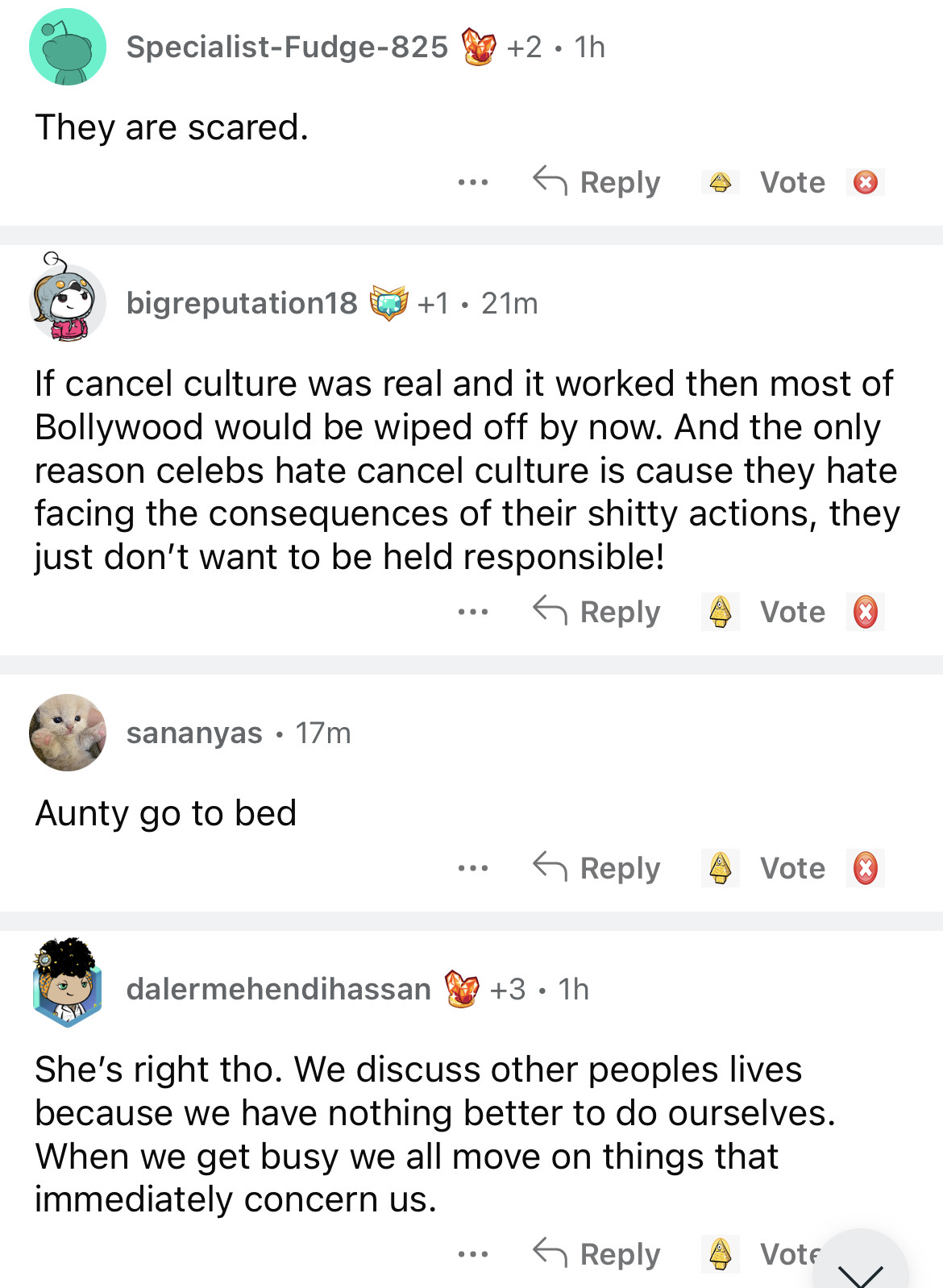Reply to "They are scared." comment

pos(597,183)
